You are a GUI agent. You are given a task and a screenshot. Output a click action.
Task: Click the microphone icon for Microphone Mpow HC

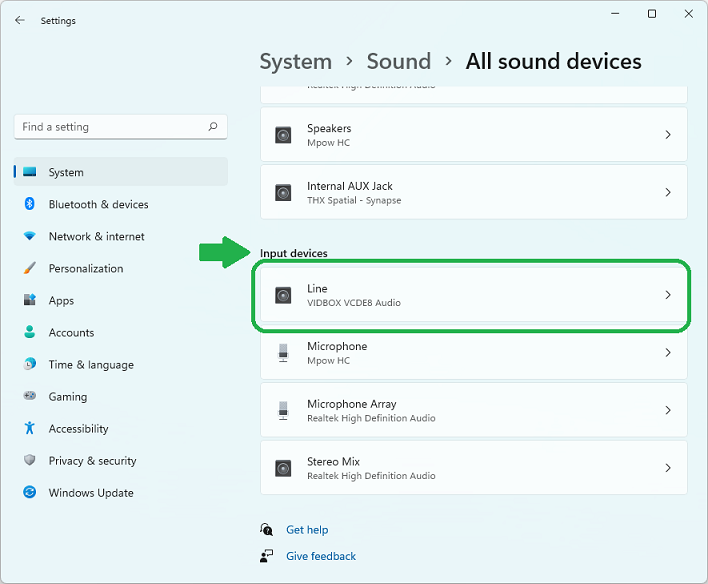click(x=283, y=353)
